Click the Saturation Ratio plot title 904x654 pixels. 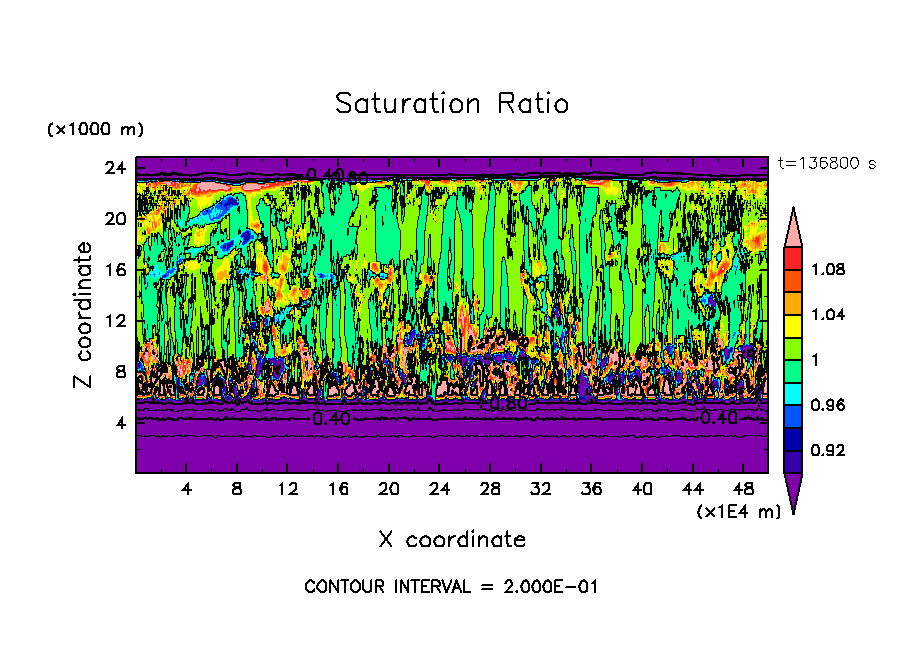coord(452,104)
